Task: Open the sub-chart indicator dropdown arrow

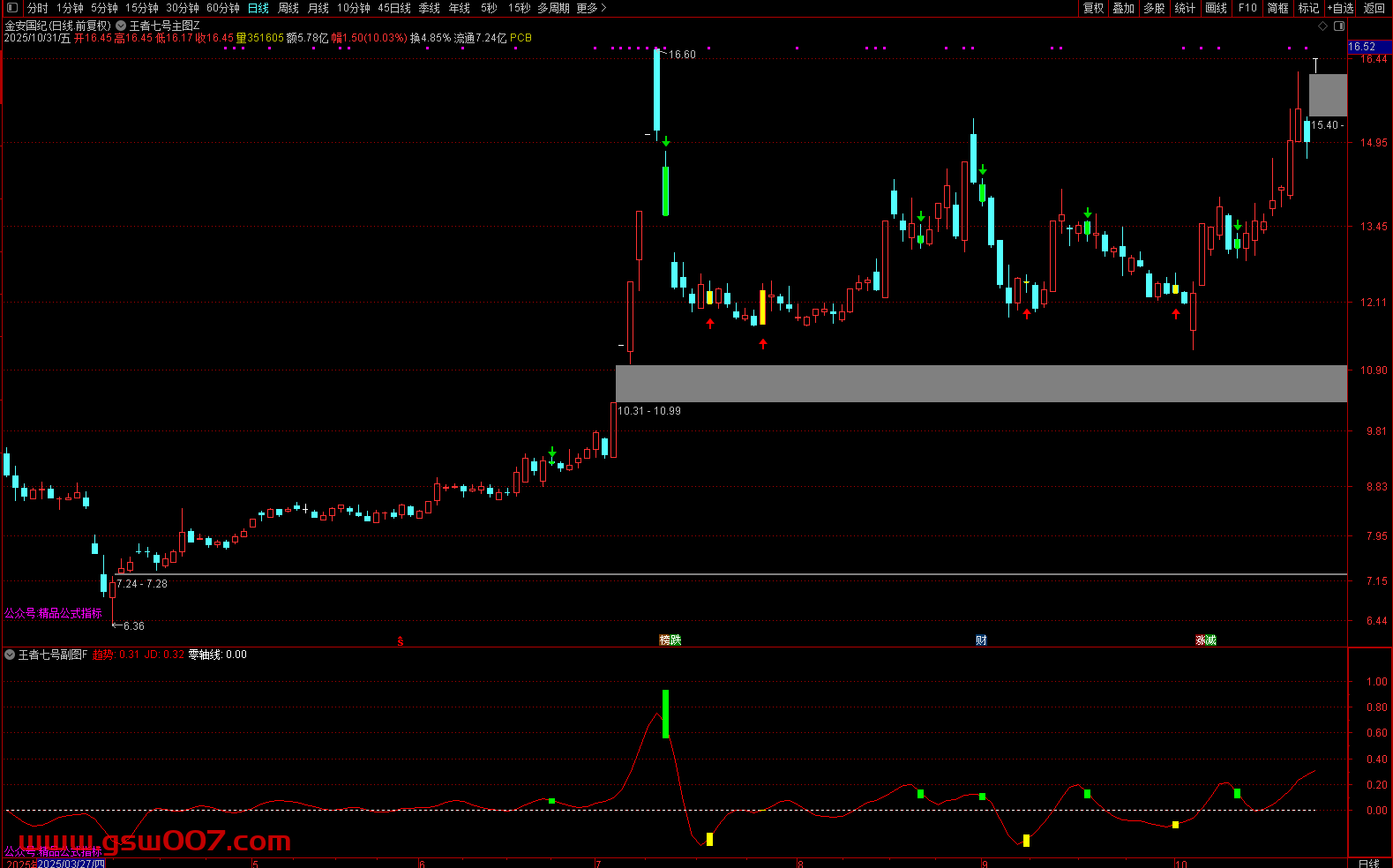Action: coord(10,655)
